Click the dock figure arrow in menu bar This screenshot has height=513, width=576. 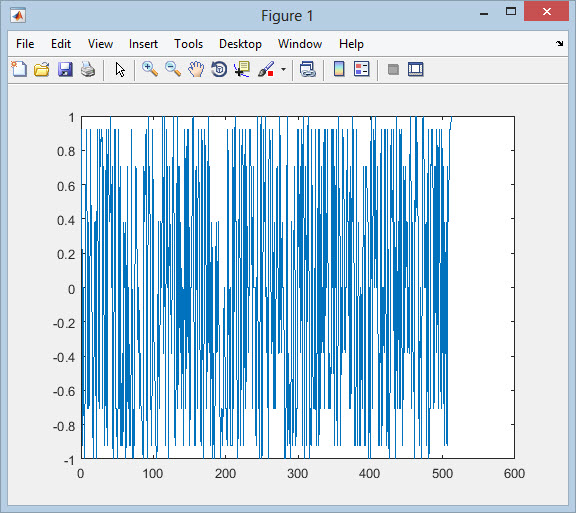click(559, 44)
